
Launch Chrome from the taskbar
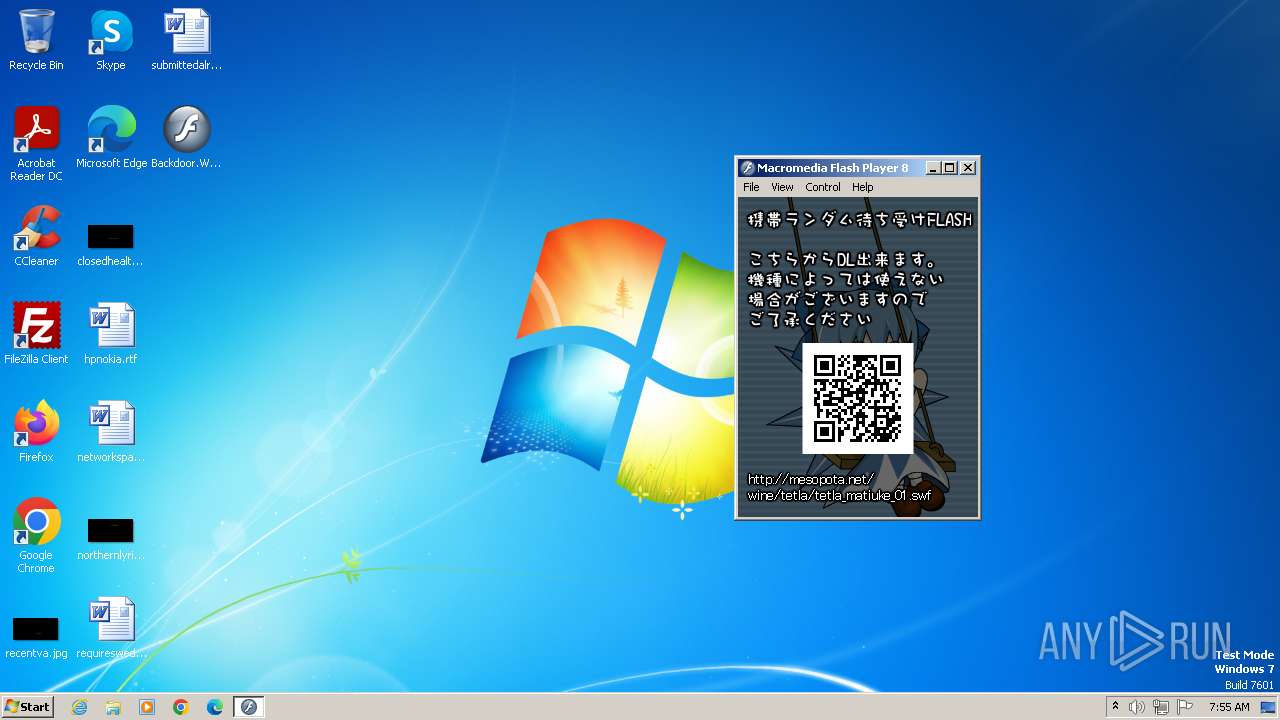181,707
